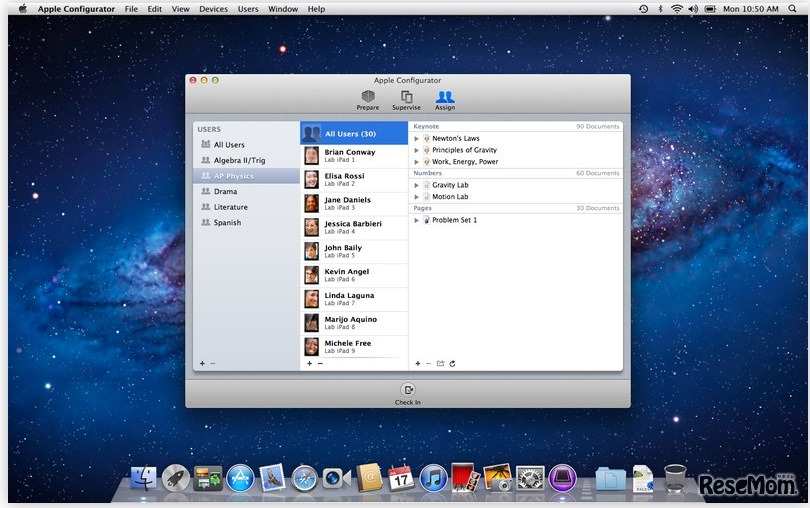The height and width of the screenshot is (508, 810).
Task: Select user Michele Free
Action: pos(354,346)
